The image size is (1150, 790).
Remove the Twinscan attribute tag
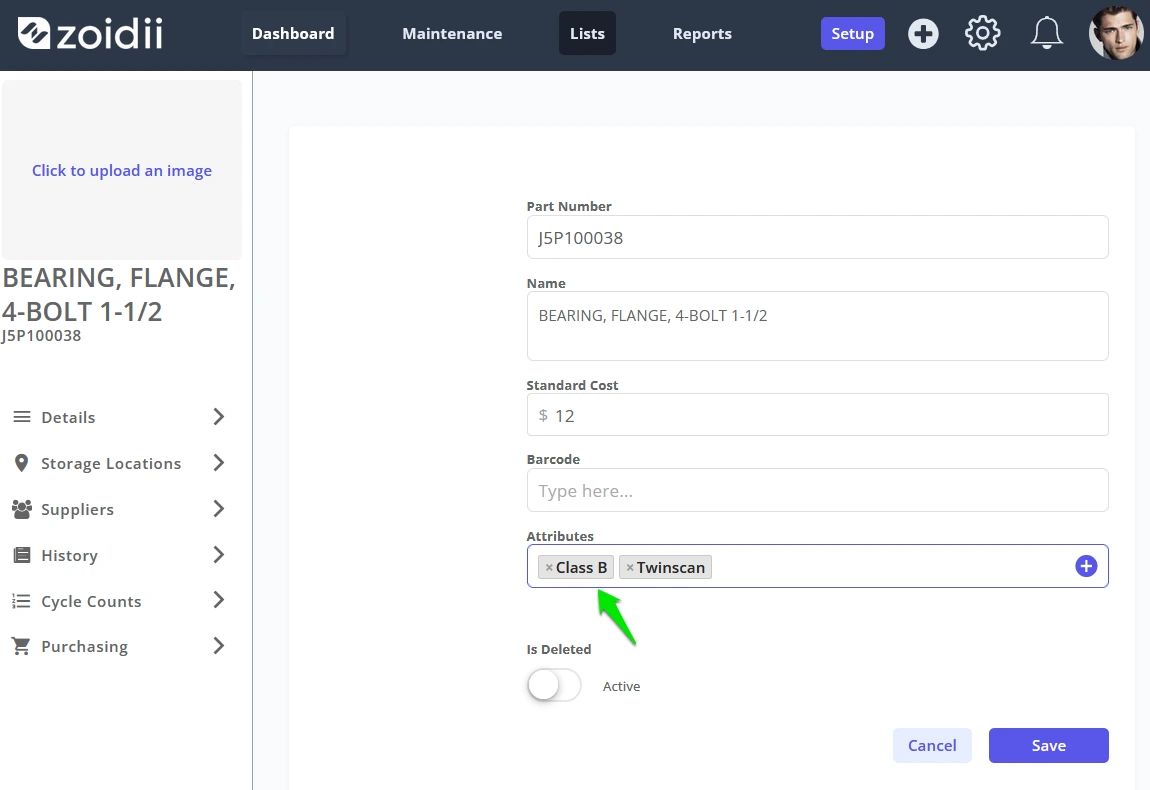point(629,568)
